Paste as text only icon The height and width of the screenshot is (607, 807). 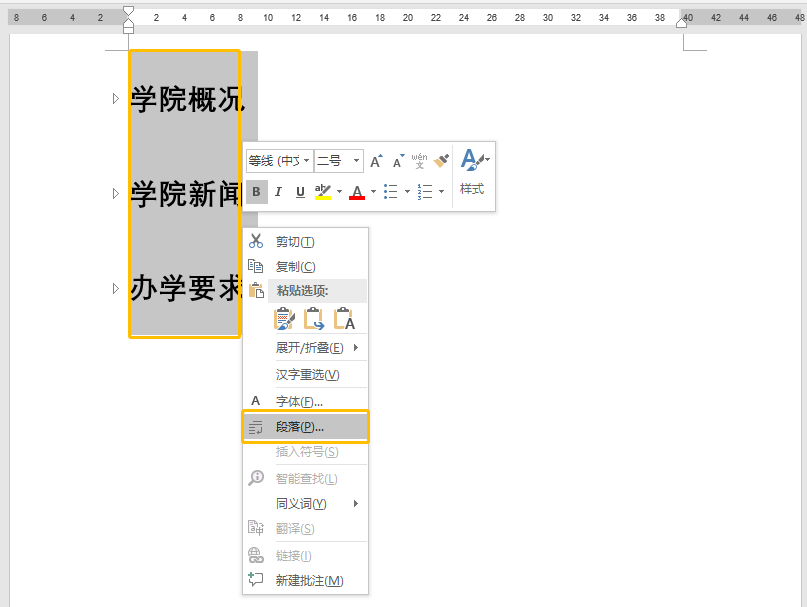(x=344, y=319)
